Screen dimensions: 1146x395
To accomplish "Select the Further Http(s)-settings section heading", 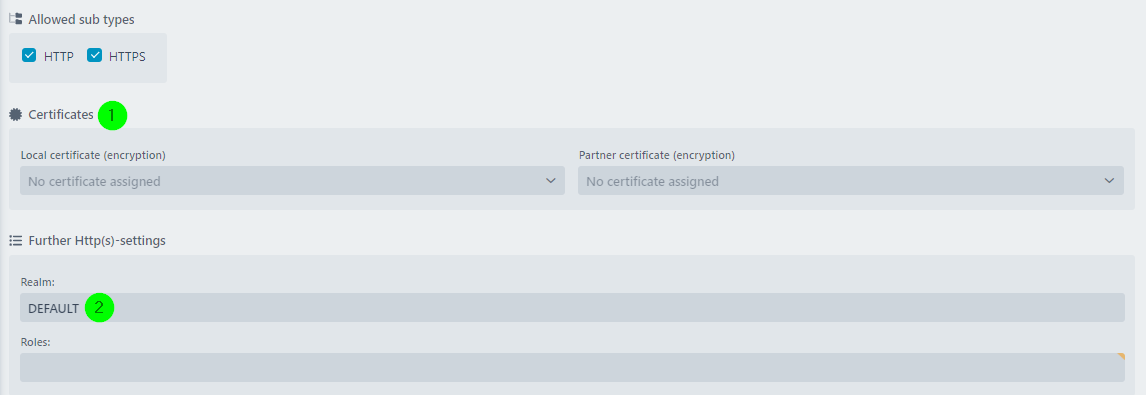I will point(97,241).
